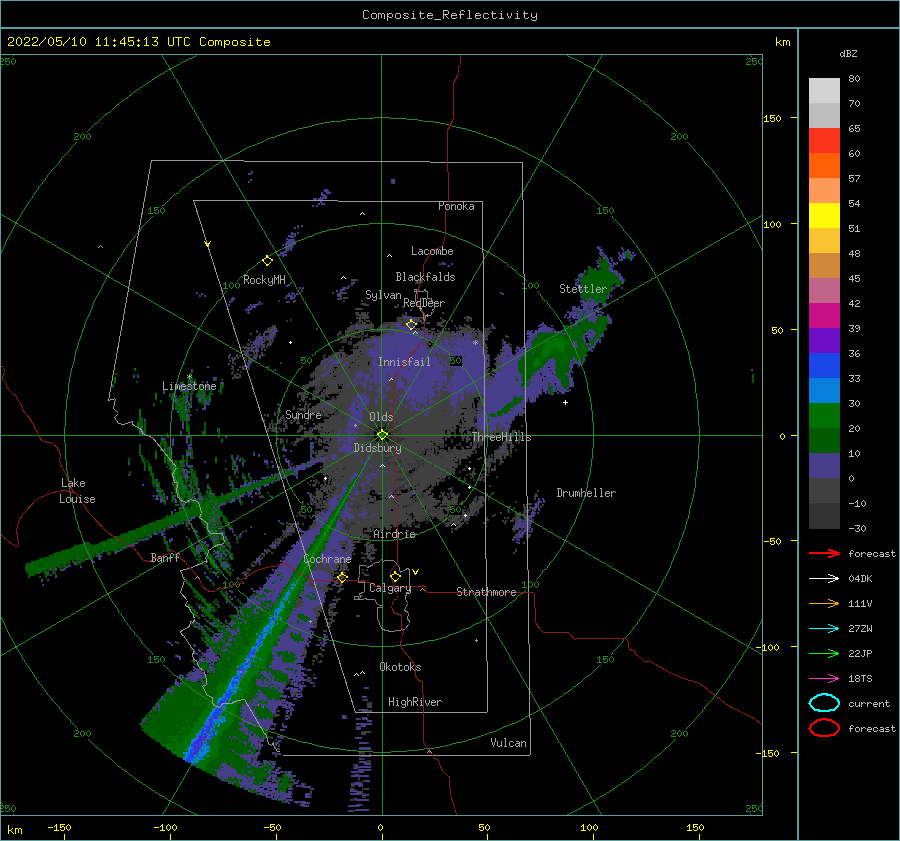This screenshot has height=841, width=900.
Task: Click the timestamp 2022/05/10 11:45:13 UTC Composite
Action: pos(138,42)
